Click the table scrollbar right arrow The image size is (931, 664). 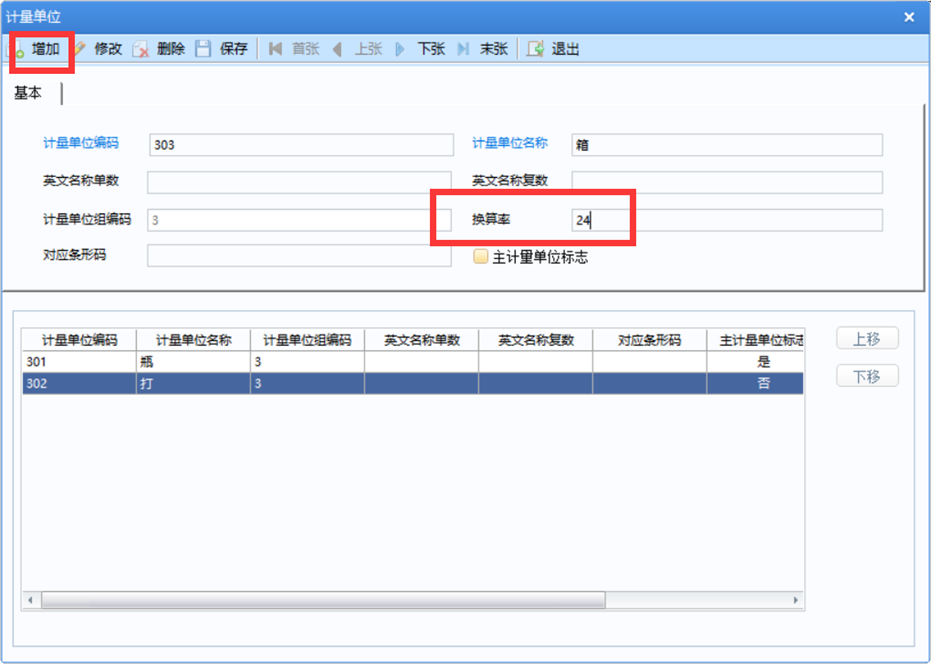796,600
